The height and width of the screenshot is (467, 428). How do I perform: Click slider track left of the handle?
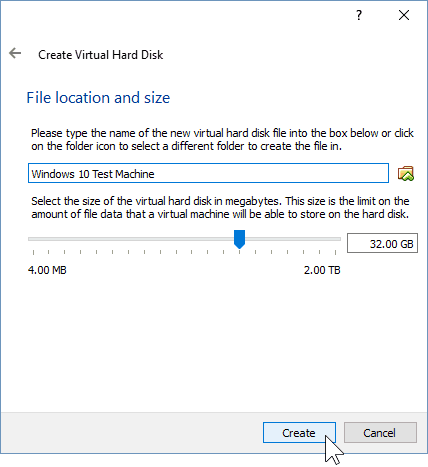(x=131, y=239)
